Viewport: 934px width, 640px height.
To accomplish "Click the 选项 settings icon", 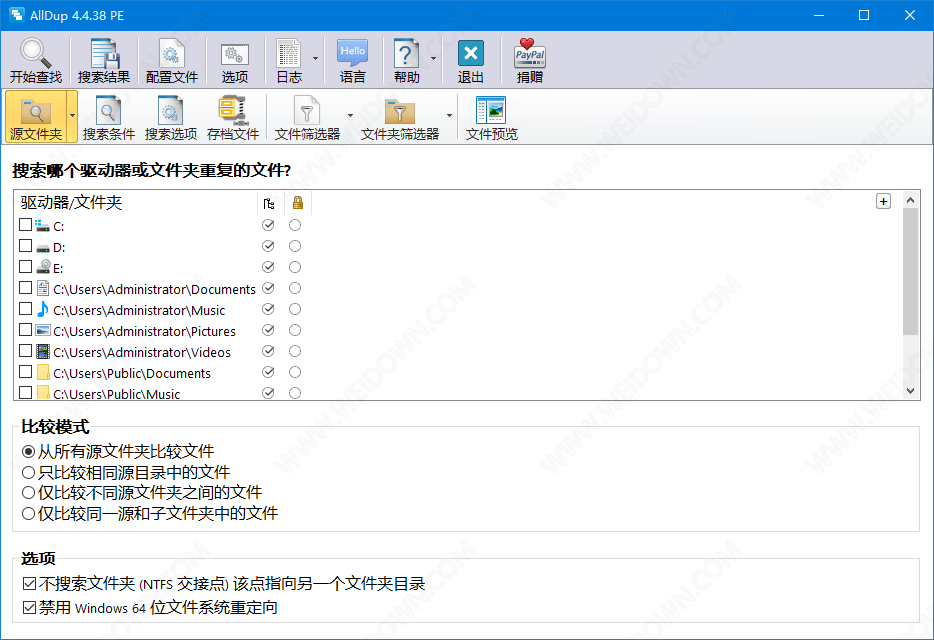I will 234,54.
